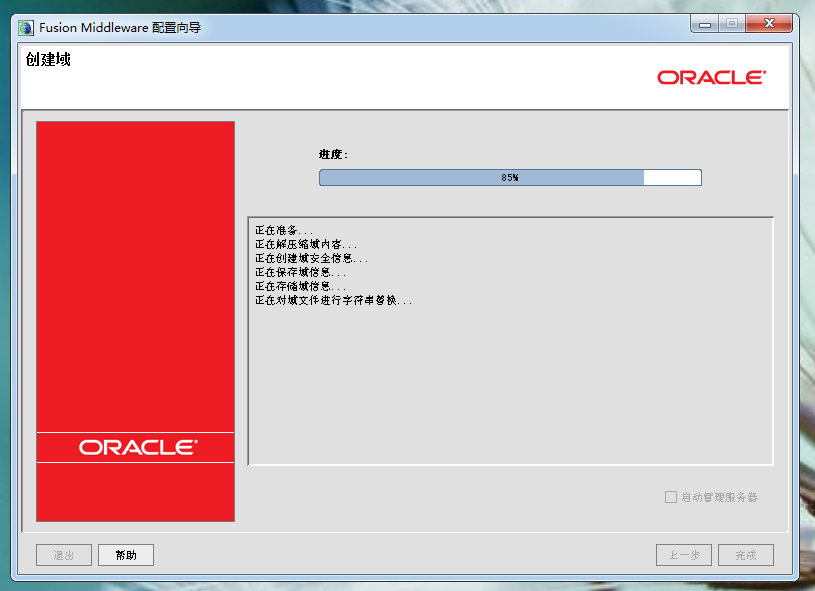Viewport: 815px width, 591px height.
Task: Maximize the configuration wizard window
Action: click(x=732, y=24)
